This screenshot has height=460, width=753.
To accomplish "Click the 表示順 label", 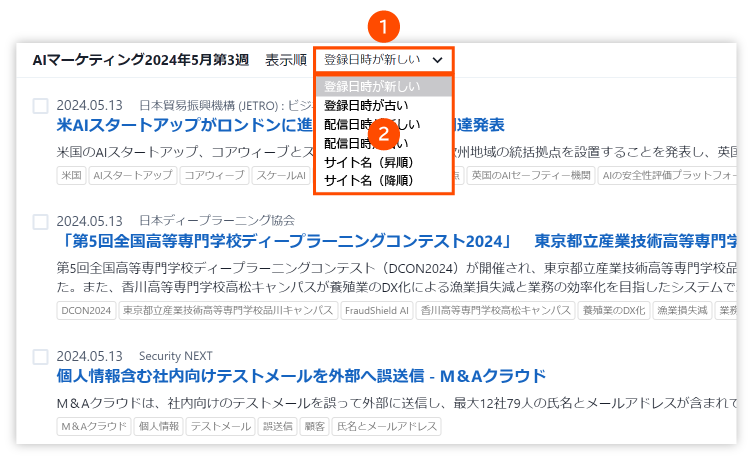I will [x=286, y=61].
